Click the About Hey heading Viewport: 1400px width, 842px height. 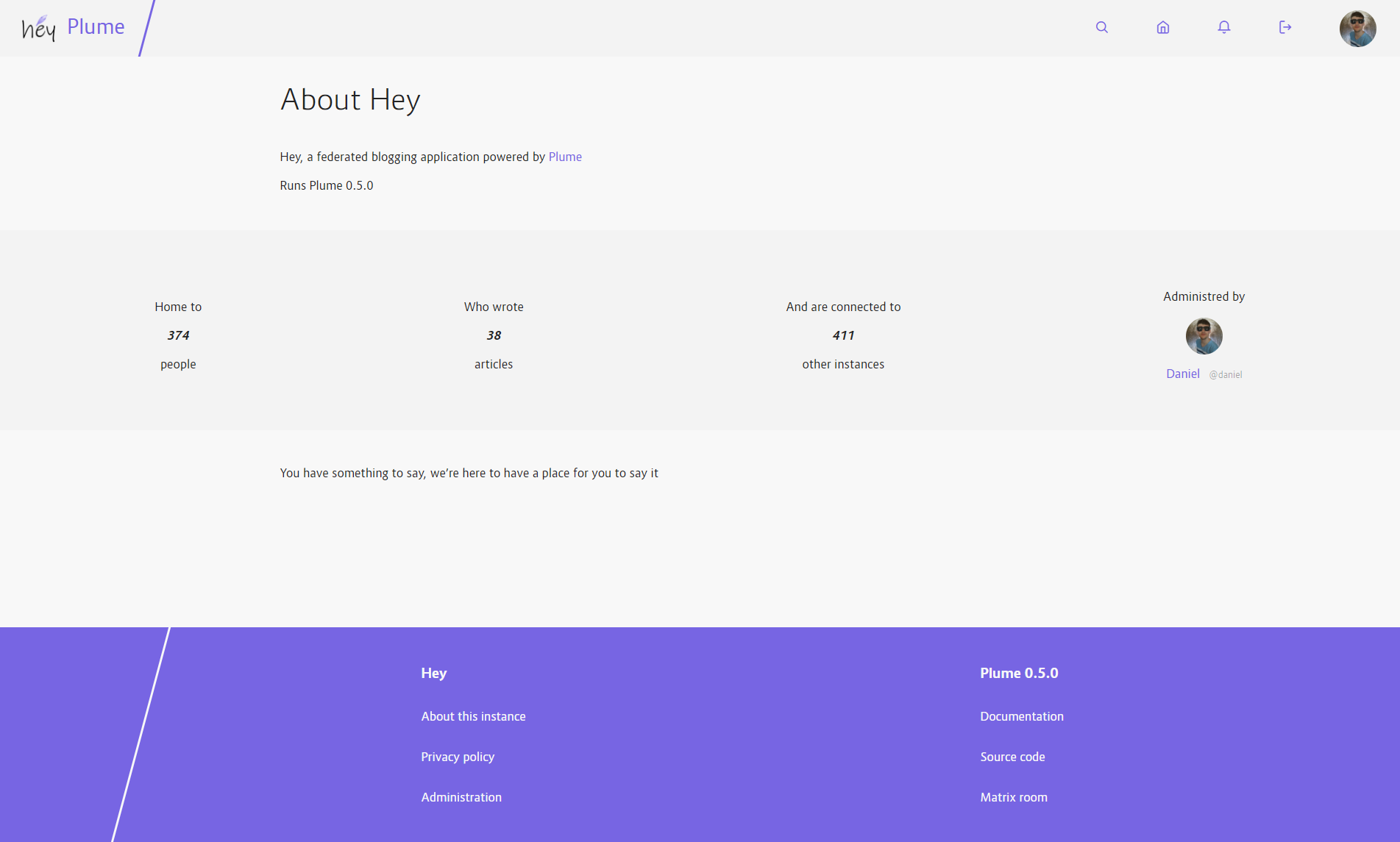point(350,99)
